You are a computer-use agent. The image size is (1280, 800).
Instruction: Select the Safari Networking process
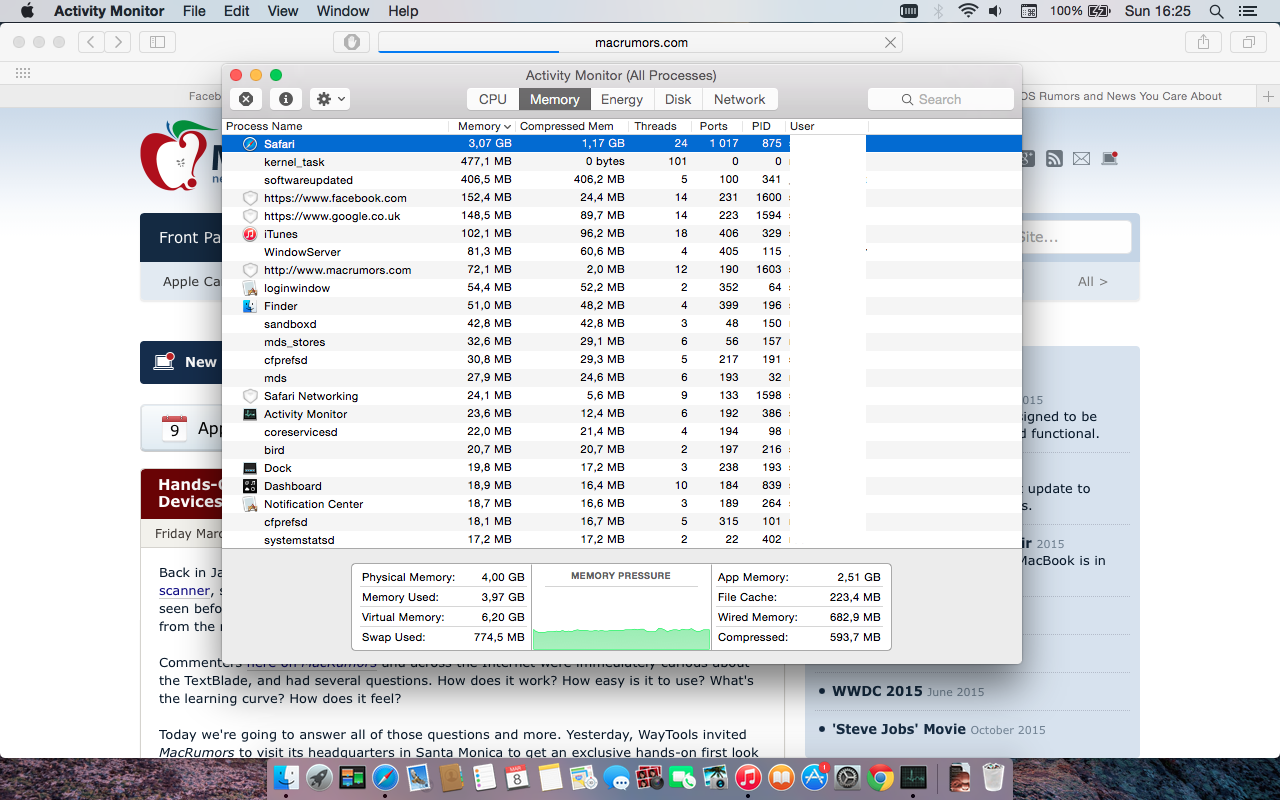click(622, 396)
